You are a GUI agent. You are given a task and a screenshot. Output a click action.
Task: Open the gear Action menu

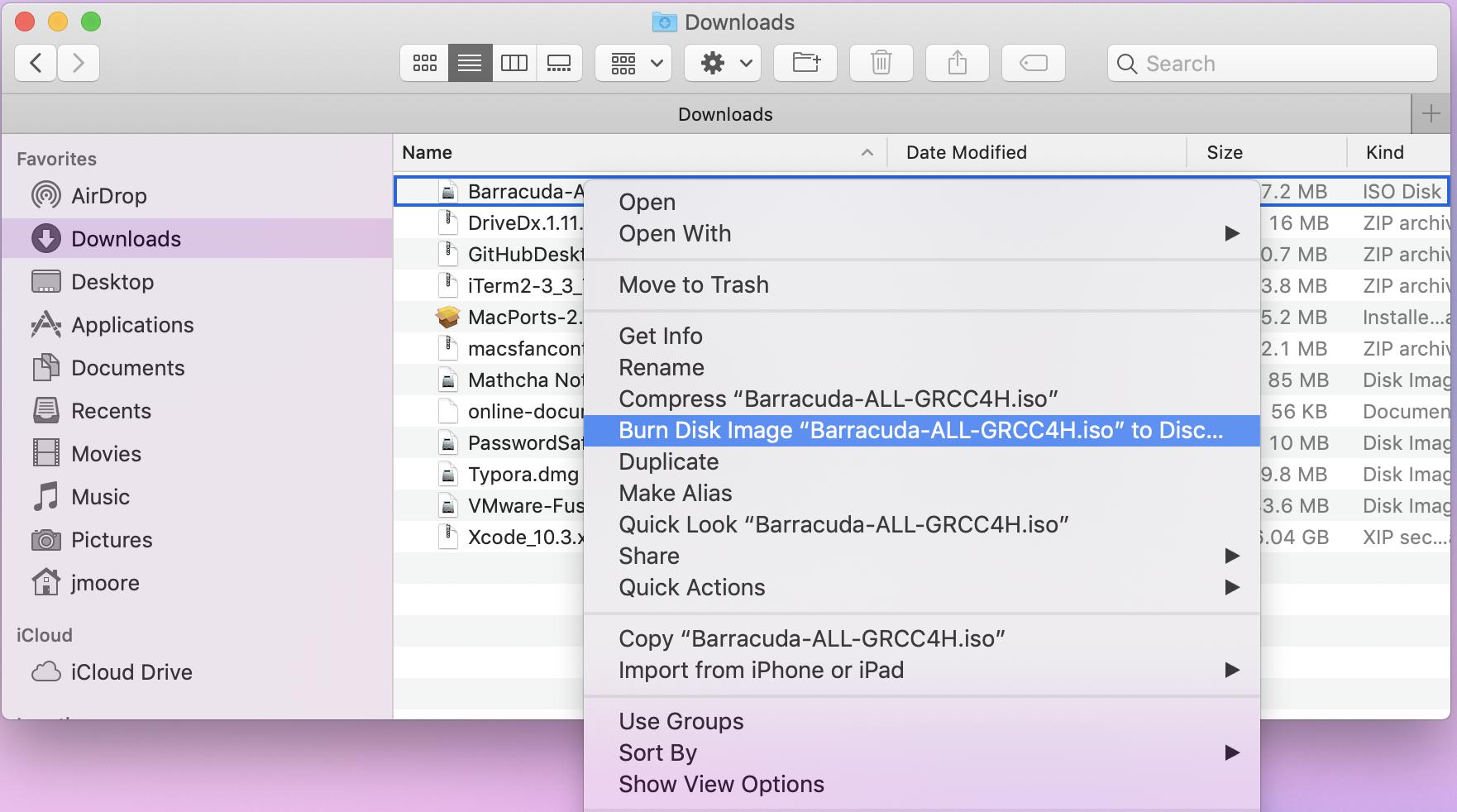click(723, 63)
